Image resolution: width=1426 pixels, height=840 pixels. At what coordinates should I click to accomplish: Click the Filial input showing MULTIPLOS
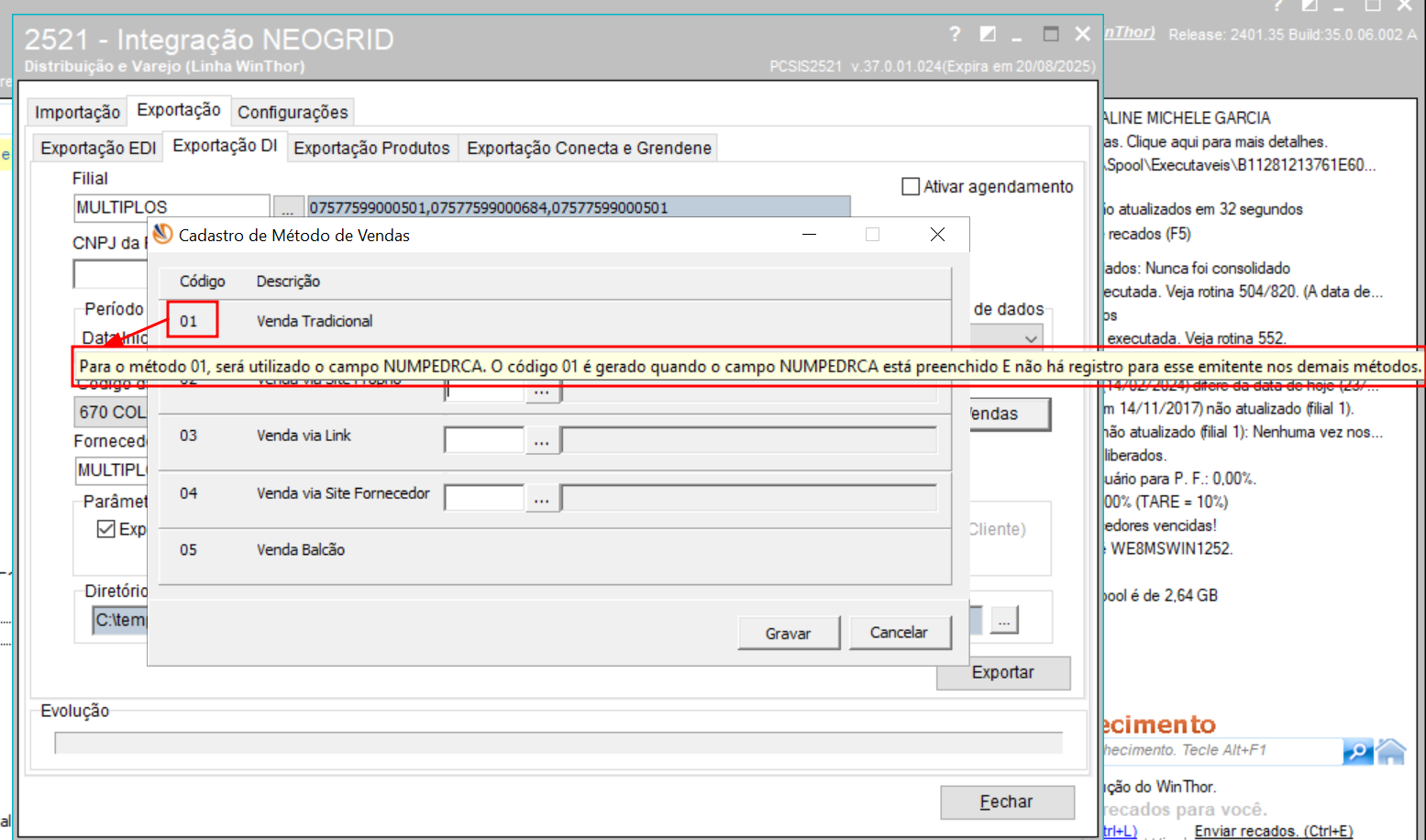[x=171, y=207]
